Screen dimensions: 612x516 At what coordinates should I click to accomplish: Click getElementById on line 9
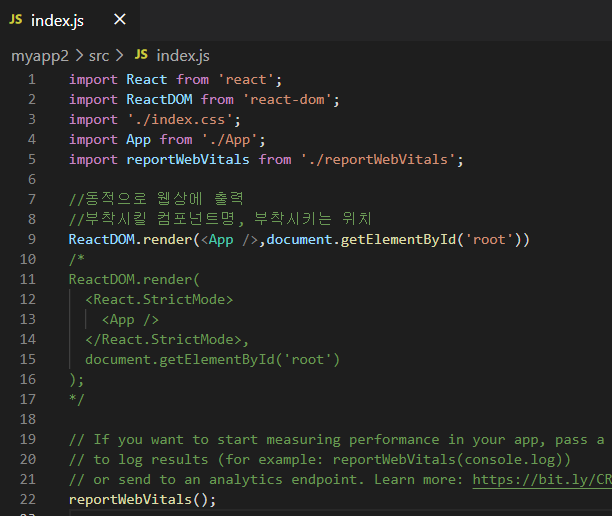tap(398, 240)
